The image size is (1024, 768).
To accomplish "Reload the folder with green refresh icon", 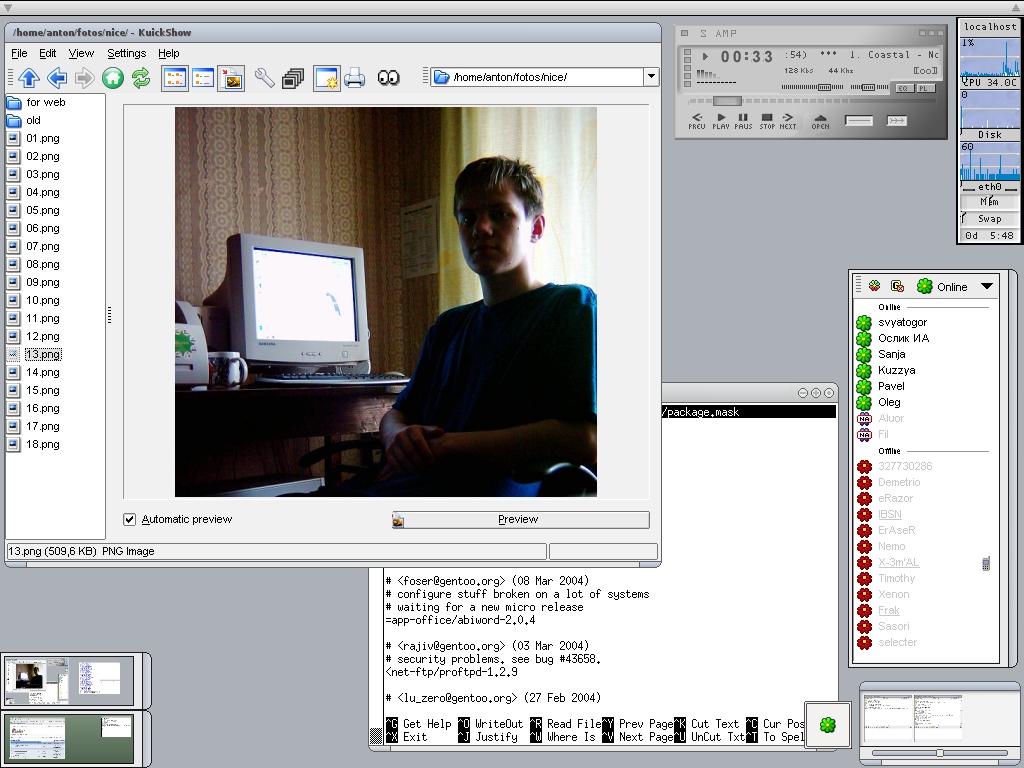I will click(x=141, y=78).
